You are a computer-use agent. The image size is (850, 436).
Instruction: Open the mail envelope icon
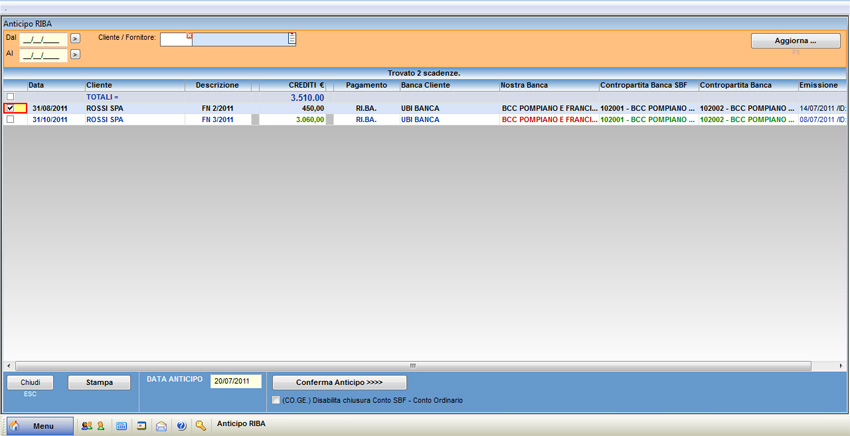coord(161,426)
